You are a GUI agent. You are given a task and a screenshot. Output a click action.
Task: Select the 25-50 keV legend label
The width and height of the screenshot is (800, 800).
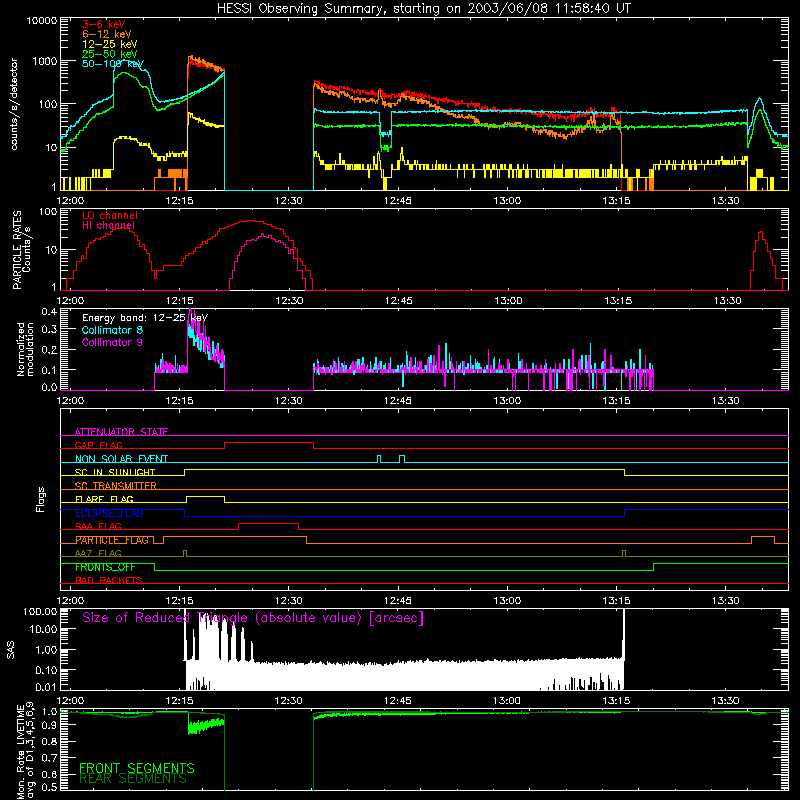110,54
